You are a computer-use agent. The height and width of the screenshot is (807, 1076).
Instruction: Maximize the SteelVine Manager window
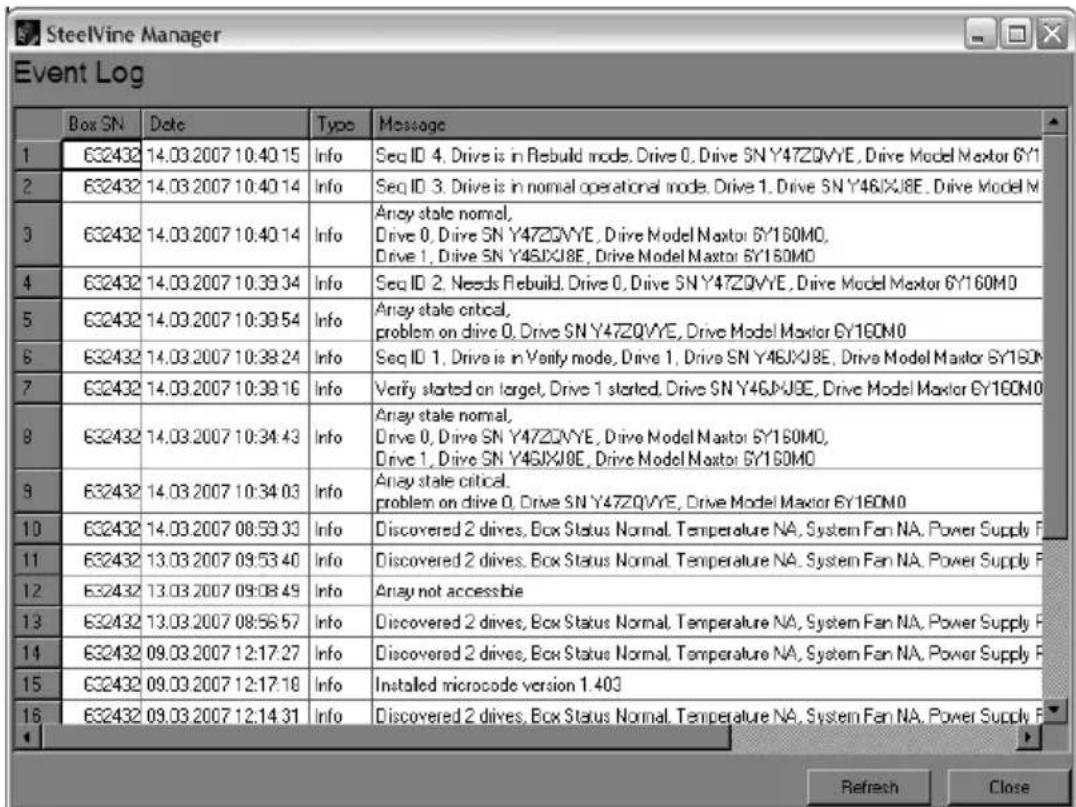(x=1016, y=34)
